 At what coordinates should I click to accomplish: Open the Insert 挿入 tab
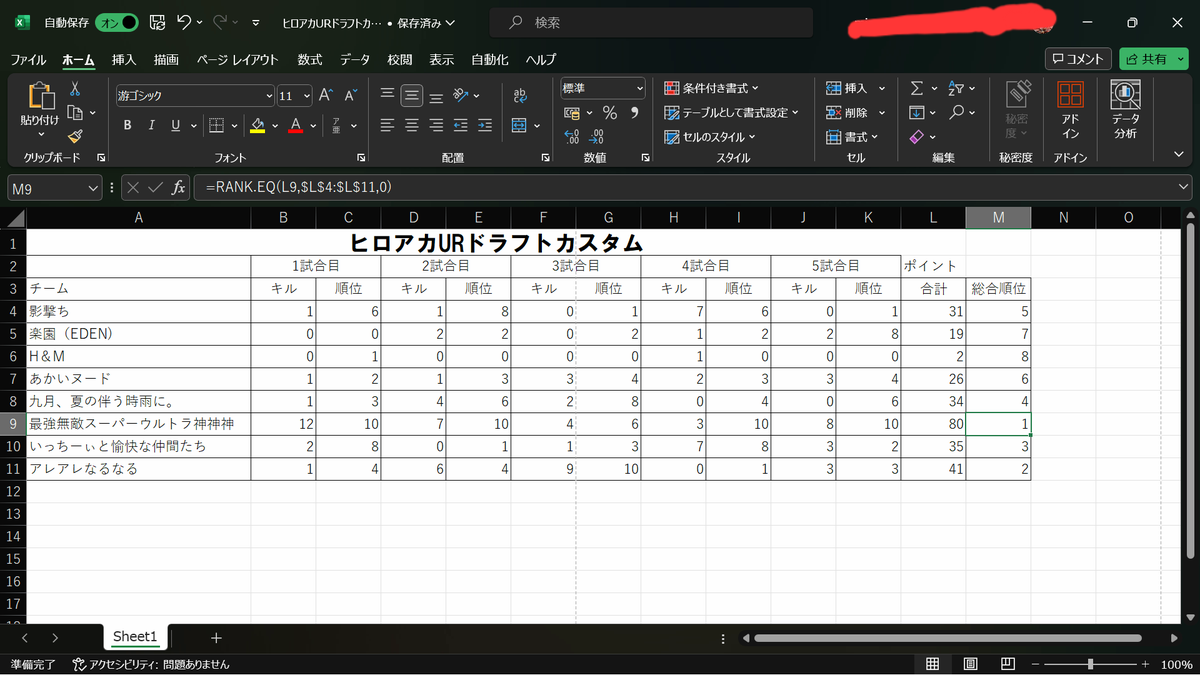point(124,60)
